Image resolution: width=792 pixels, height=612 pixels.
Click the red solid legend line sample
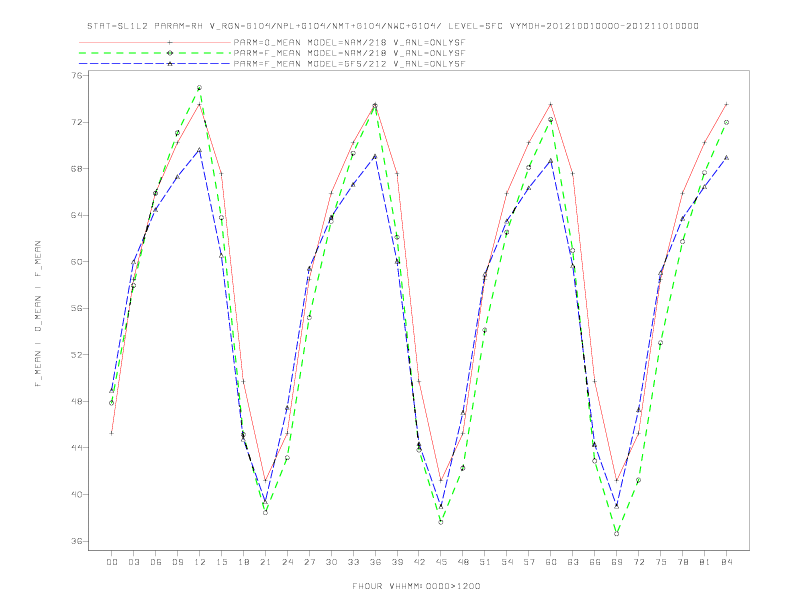(x=155, y=42)
